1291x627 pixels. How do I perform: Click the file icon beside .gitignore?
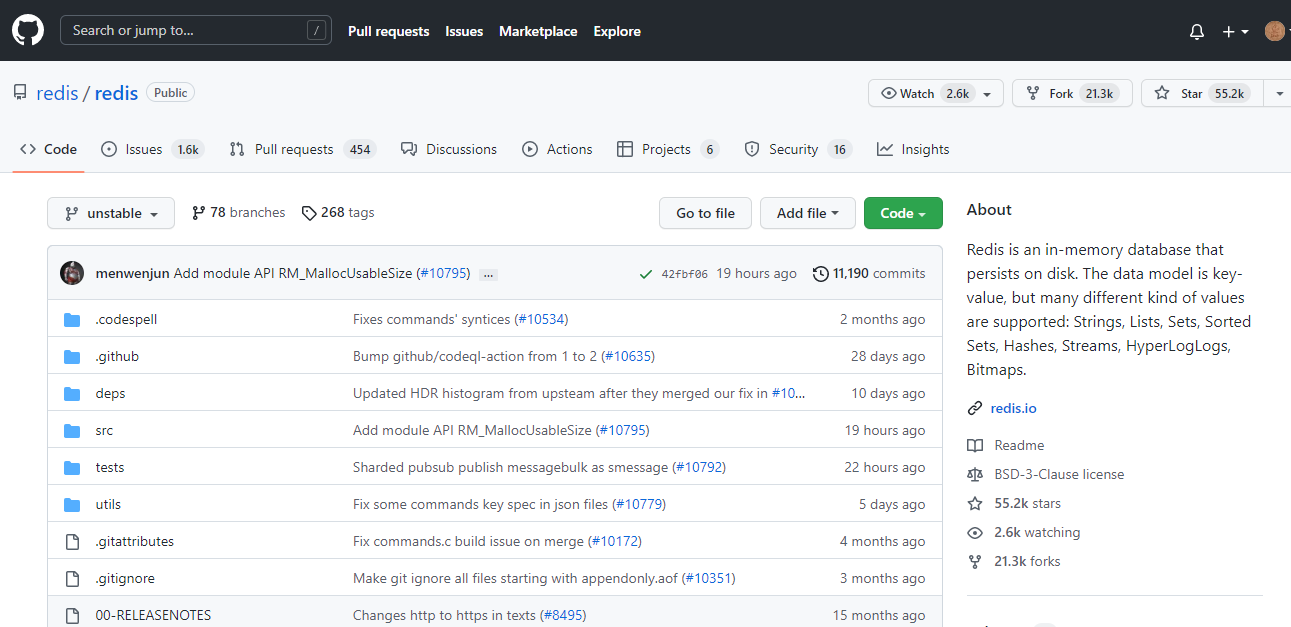tap(72, 578)
